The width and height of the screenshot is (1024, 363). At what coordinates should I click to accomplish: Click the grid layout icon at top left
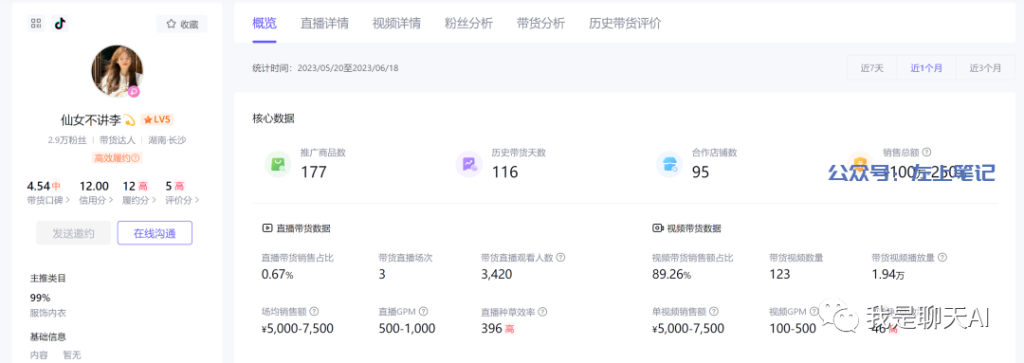pyautogui.click(x=37, y=24)
